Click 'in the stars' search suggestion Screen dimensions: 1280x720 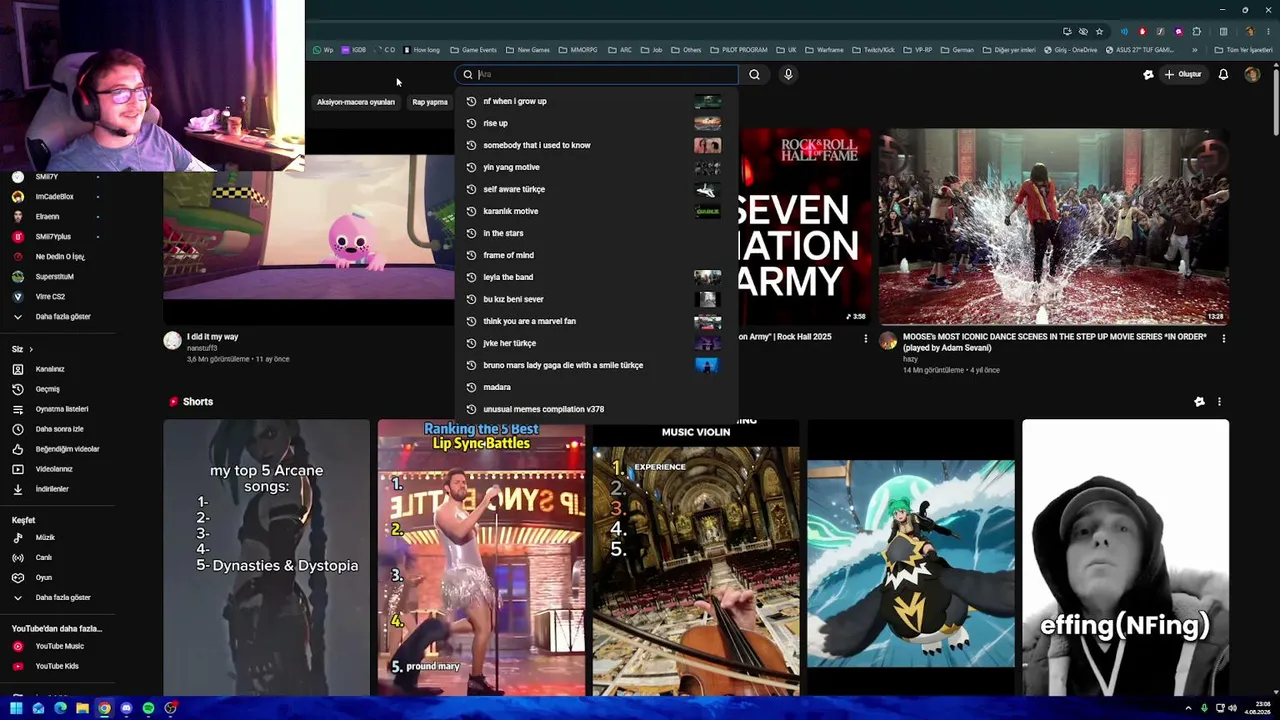point(596,233)
